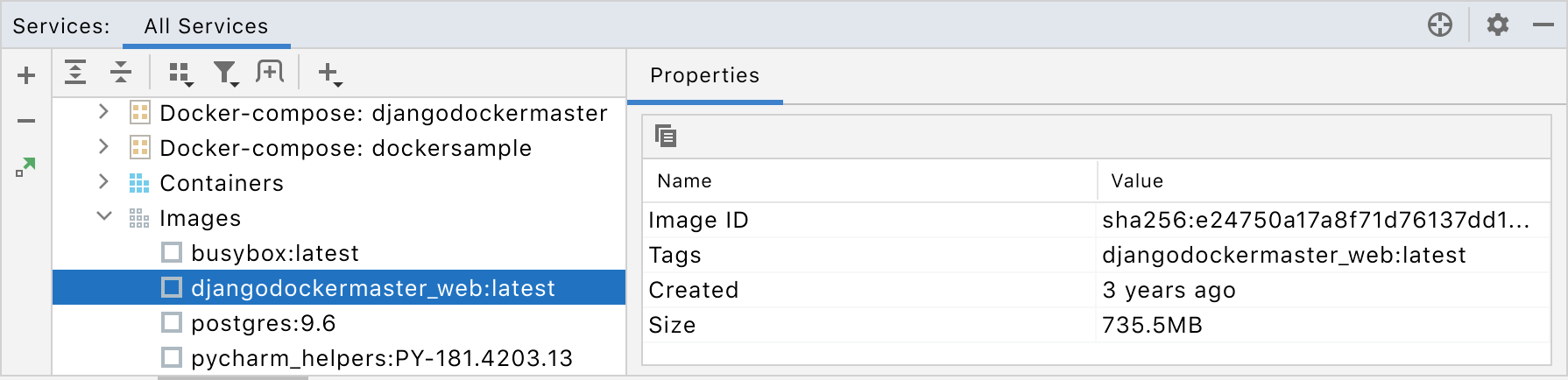Click Collapse All icon in Services toolbar
The width and height of the screenshot is (1568, 380).
coord(121,73)
